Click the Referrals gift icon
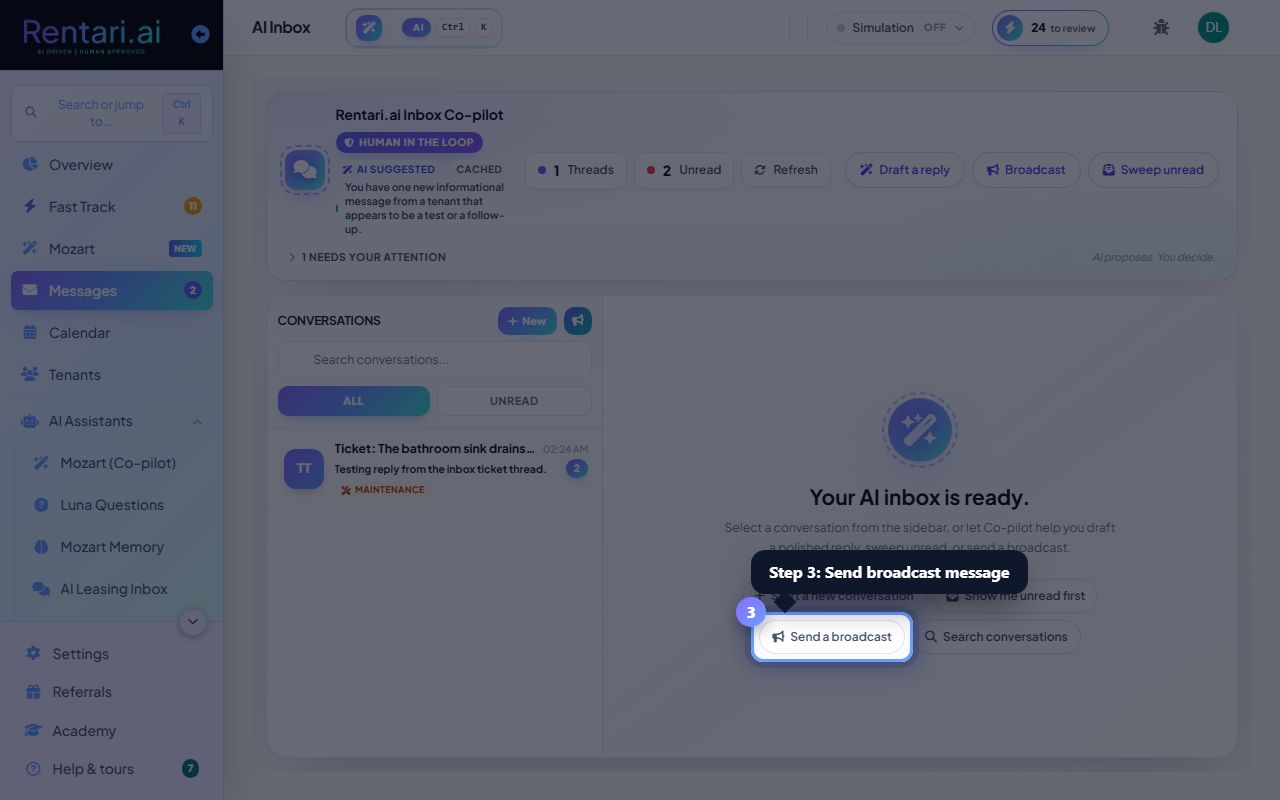This screenshot has height=800, width=1280. tap(33, 692)
